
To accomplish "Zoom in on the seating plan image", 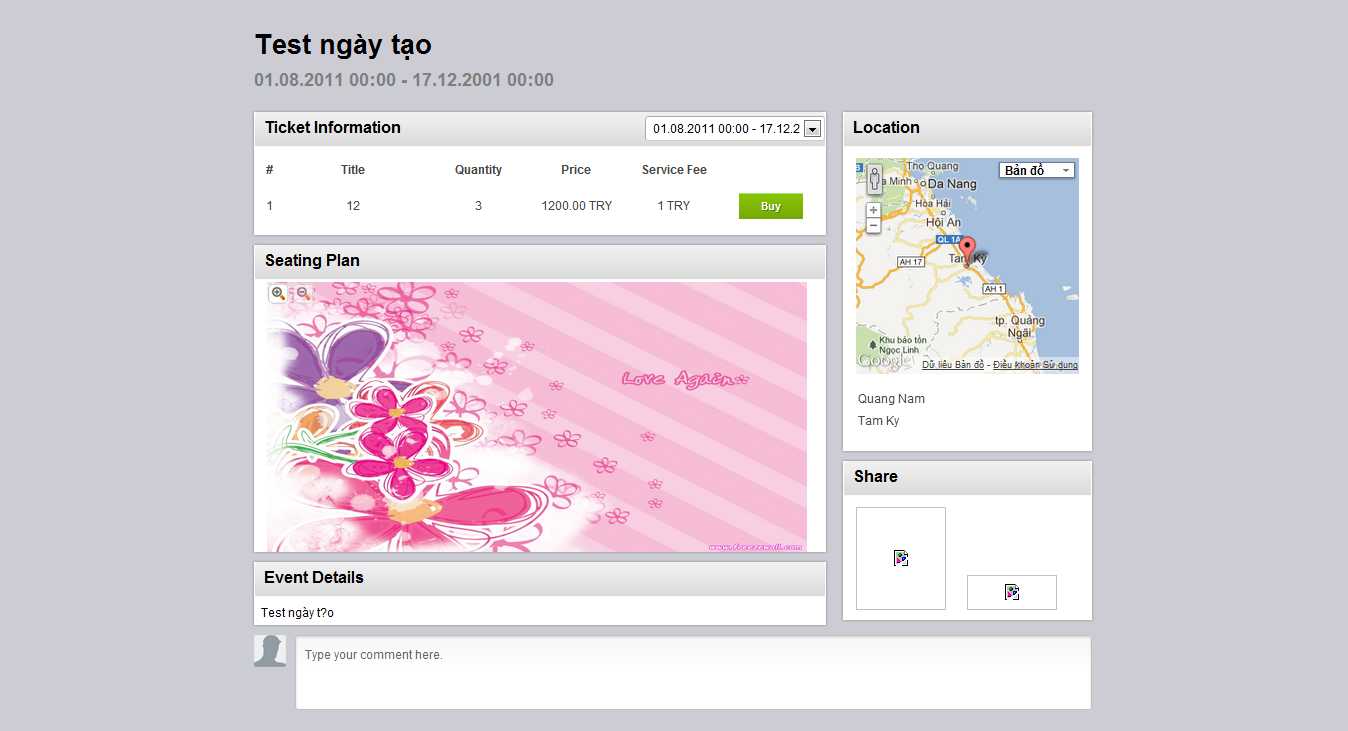I will [278, 293].
